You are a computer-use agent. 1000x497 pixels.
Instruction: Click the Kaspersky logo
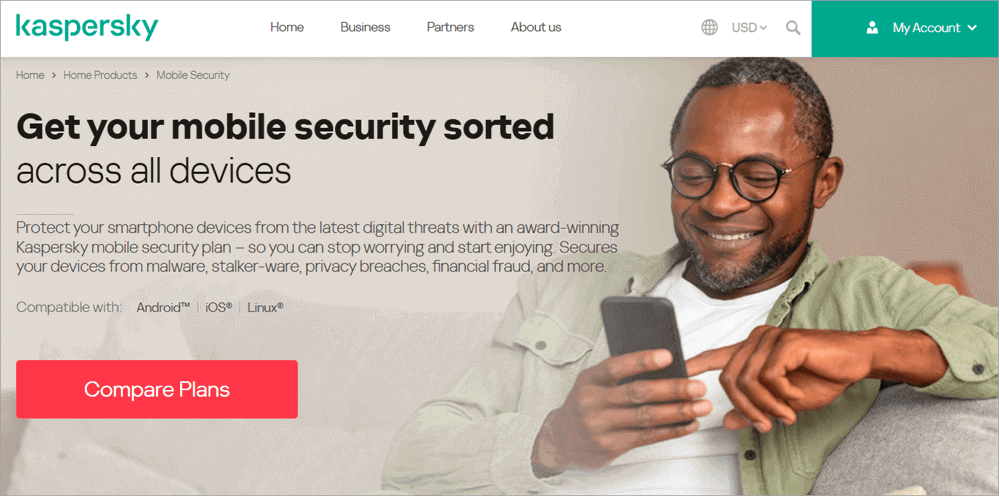[87, 27]
